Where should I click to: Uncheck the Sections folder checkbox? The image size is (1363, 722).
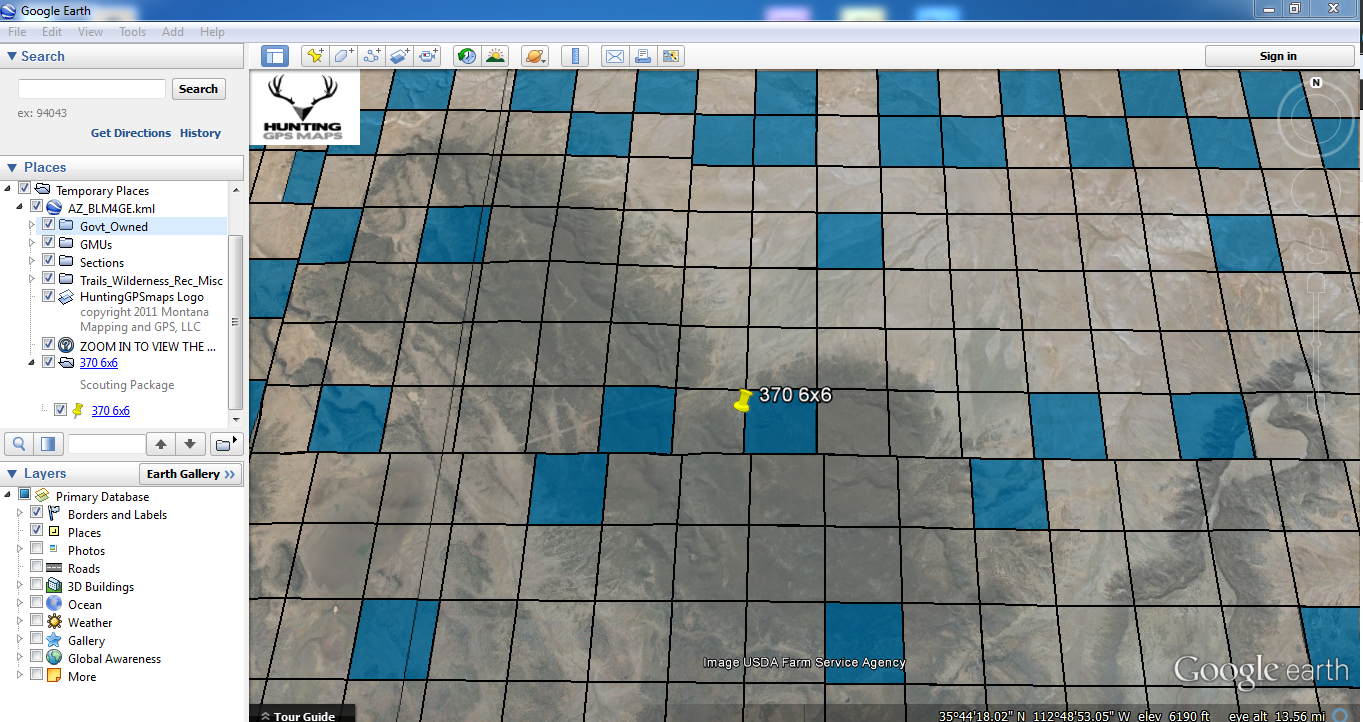pyautogui.click(x=47, y=262)
